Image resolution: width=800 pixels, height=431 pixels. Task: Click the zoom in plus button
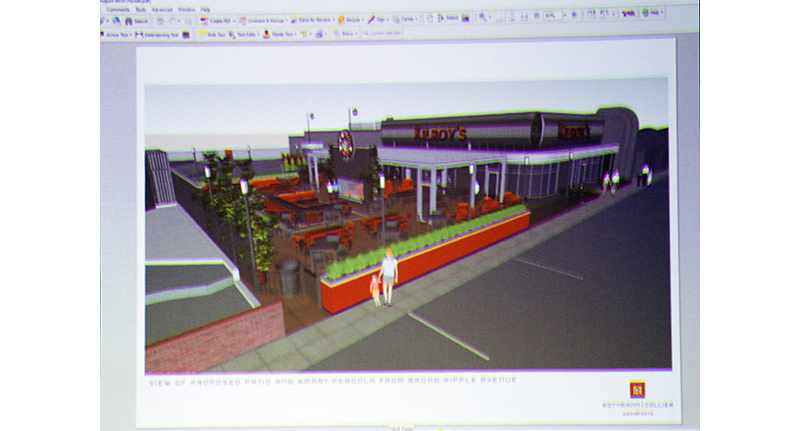[574, 15]
